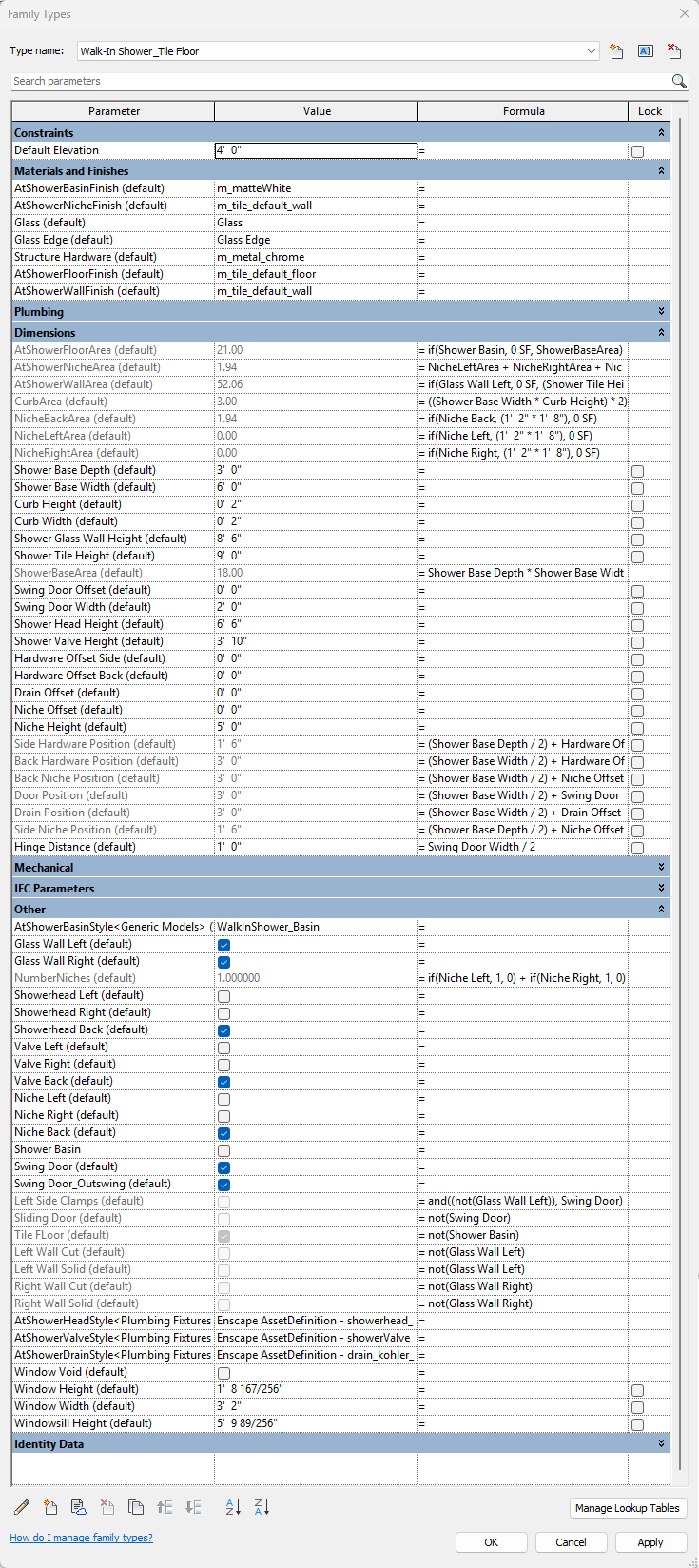Click the AtShowerHeadStyle showerhead value cell

pyautogui.click(x=316, y=1321)
